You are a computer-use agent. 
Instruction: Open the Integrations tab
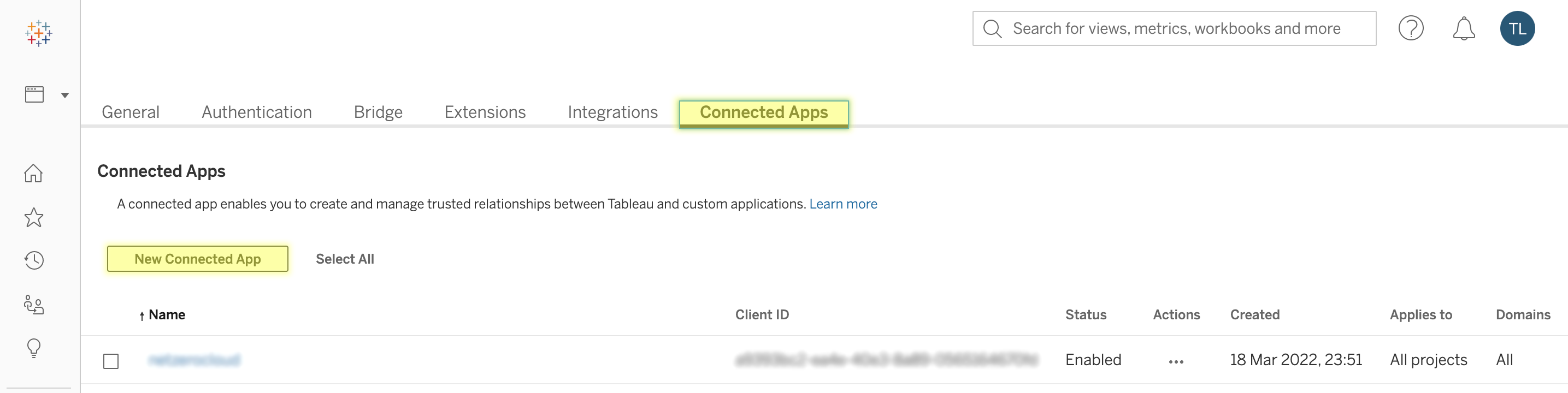pos(612,112)
